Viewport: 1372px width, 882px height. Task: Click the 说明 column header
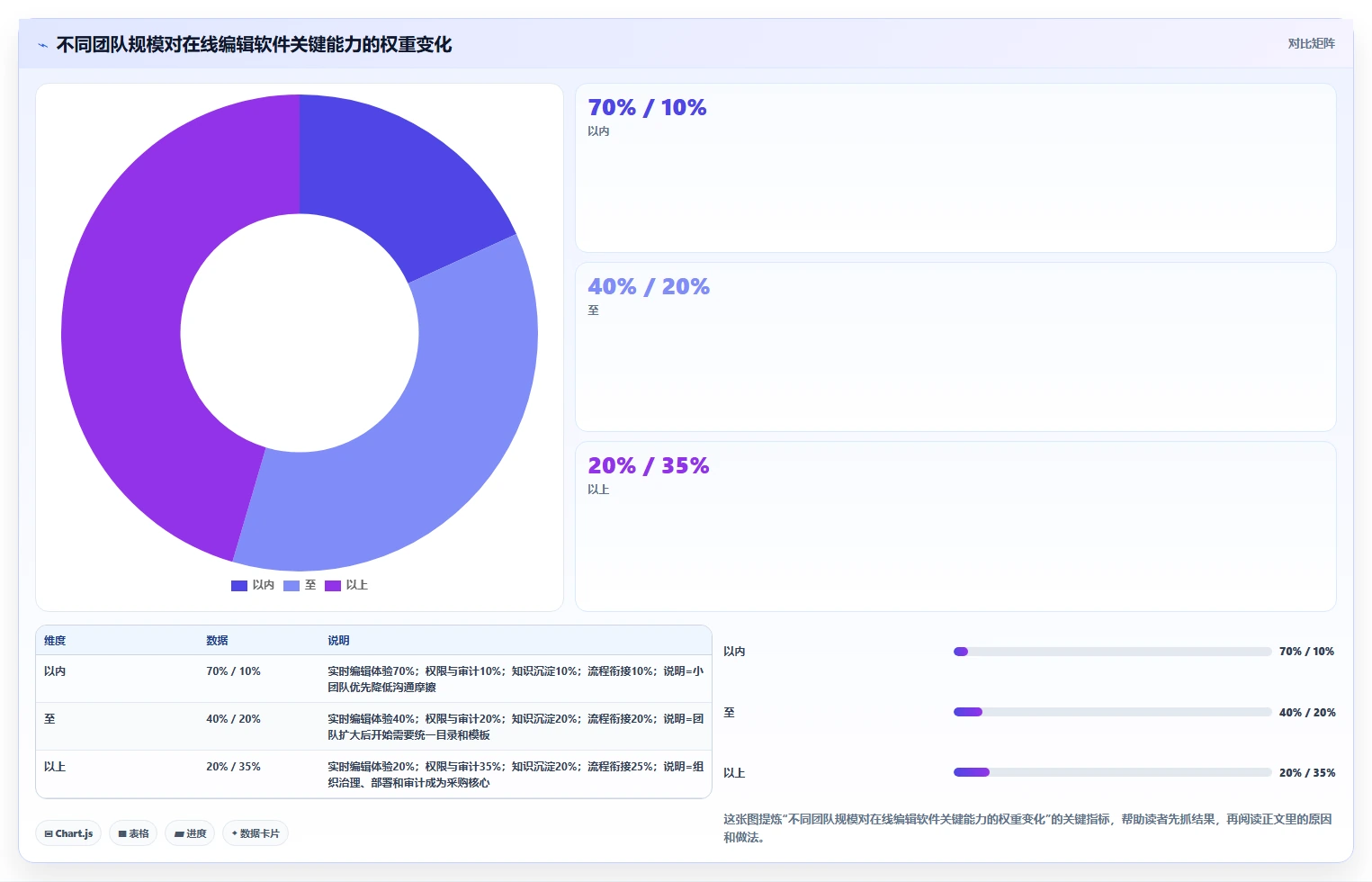click(338, 641)
